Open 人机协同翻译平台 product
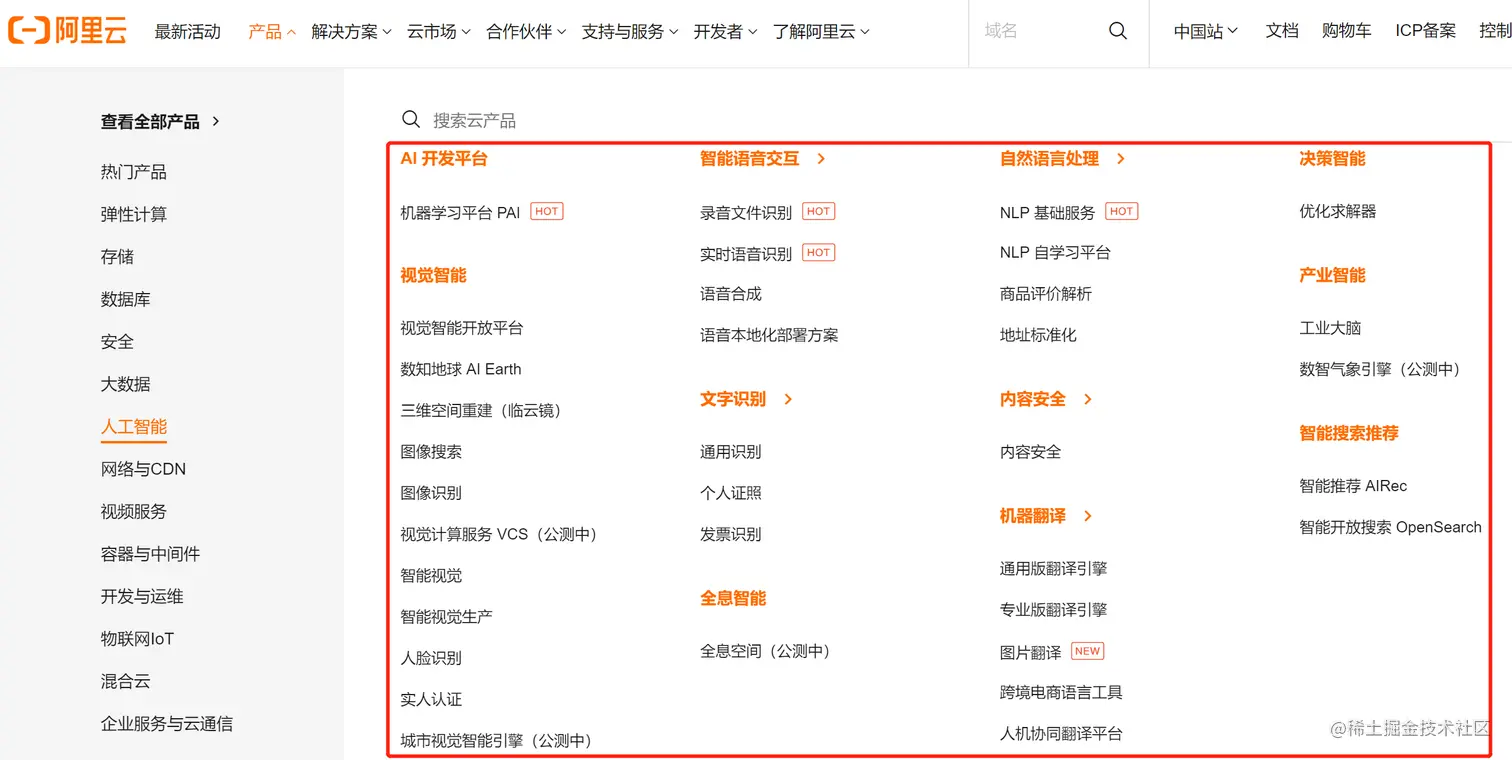 point(1061,734)
